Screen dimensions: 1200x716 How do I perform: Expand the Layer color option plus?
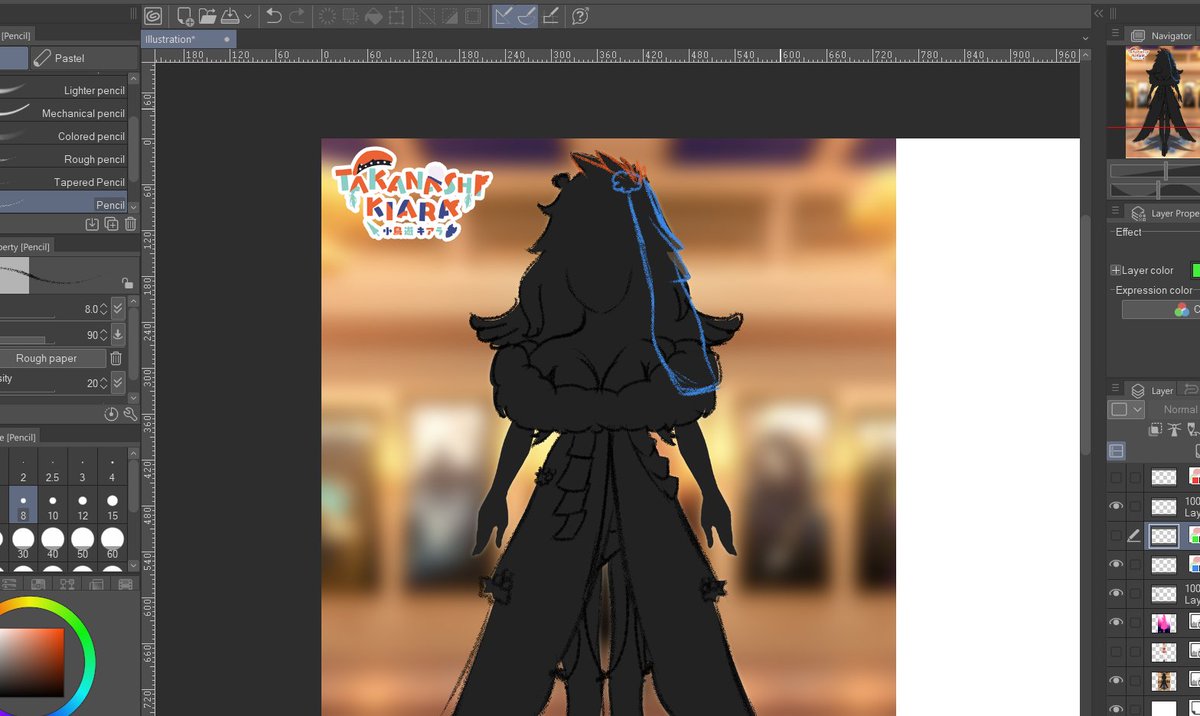(x=1116, y=270)
